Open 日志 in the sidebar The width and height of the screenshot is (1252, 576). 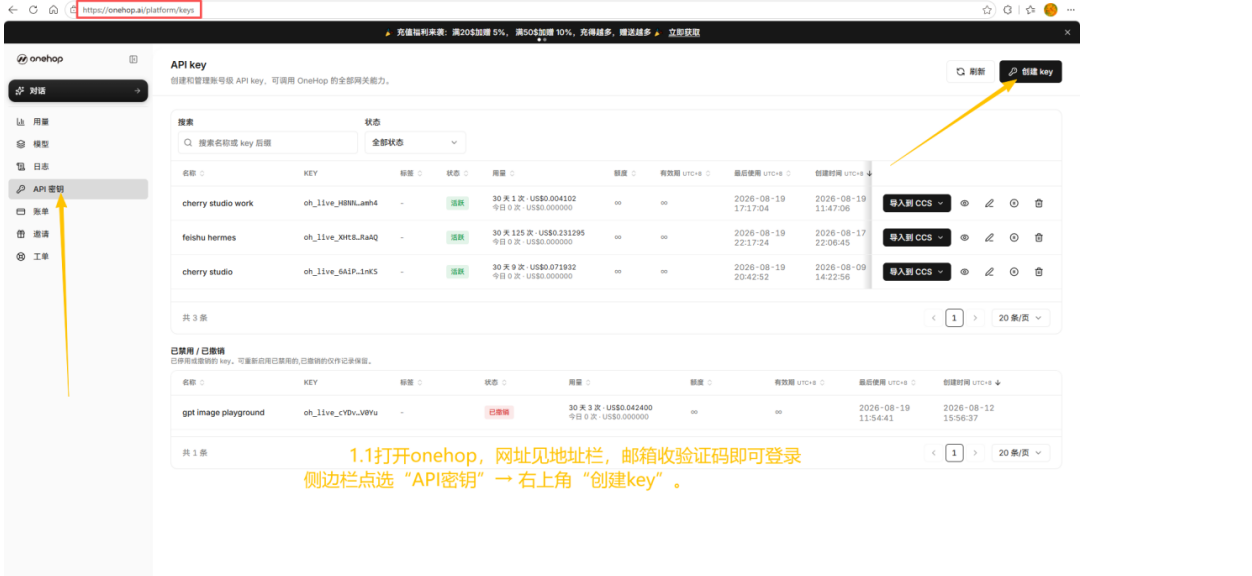[x=78, y=166]
